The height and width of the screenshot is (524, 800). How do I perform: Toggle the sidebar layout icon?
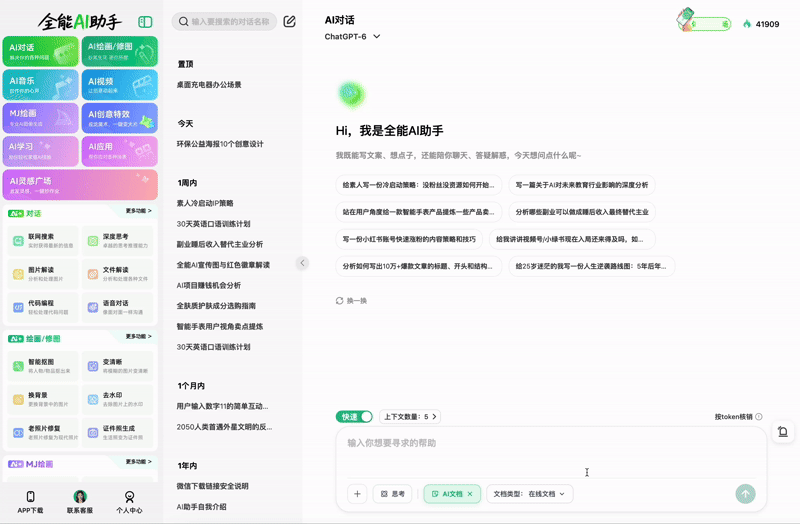(x=145, y=21)
